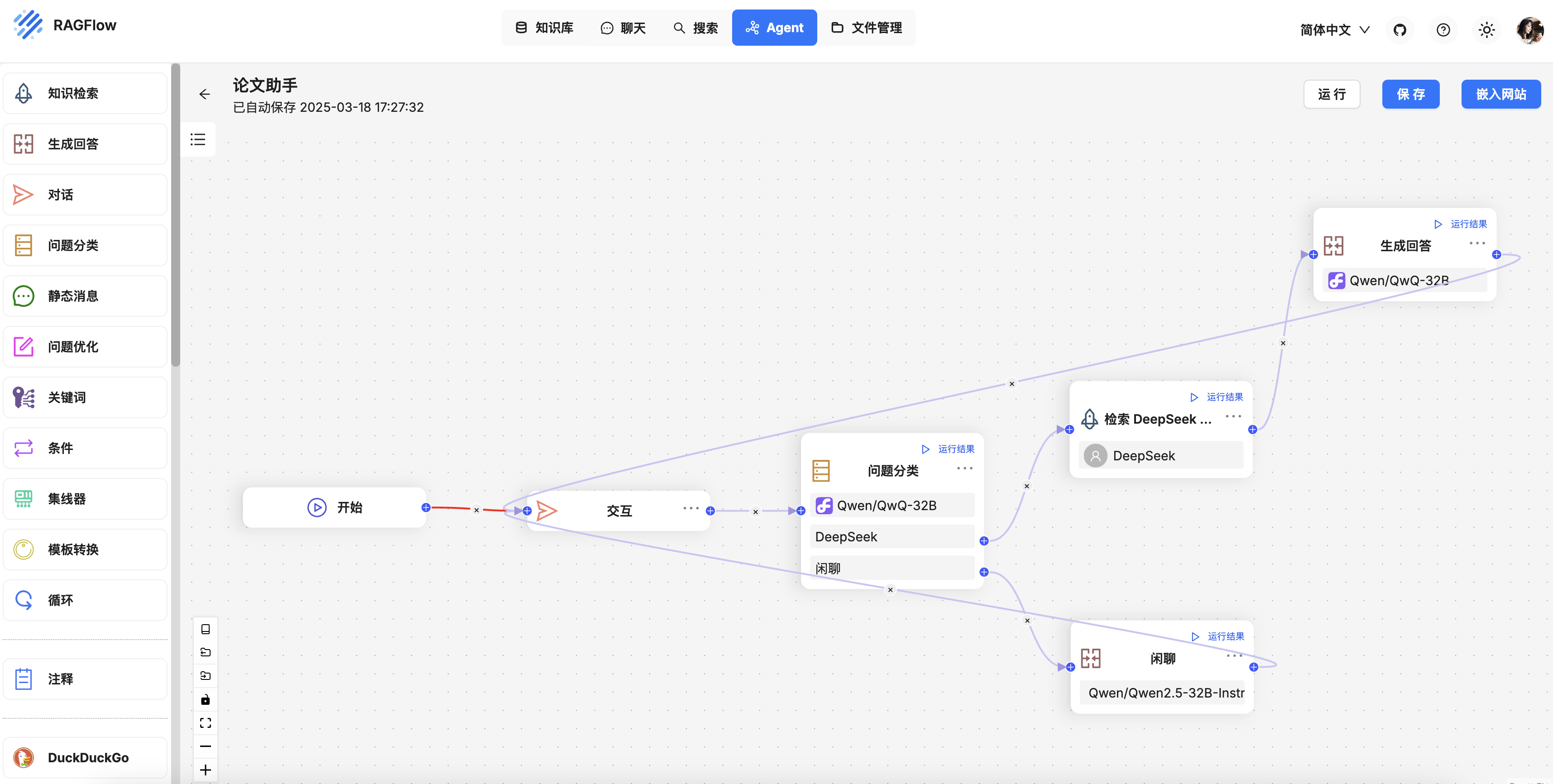
Task: Go back using the left arrow icon
Action: [x=204, y=94]
